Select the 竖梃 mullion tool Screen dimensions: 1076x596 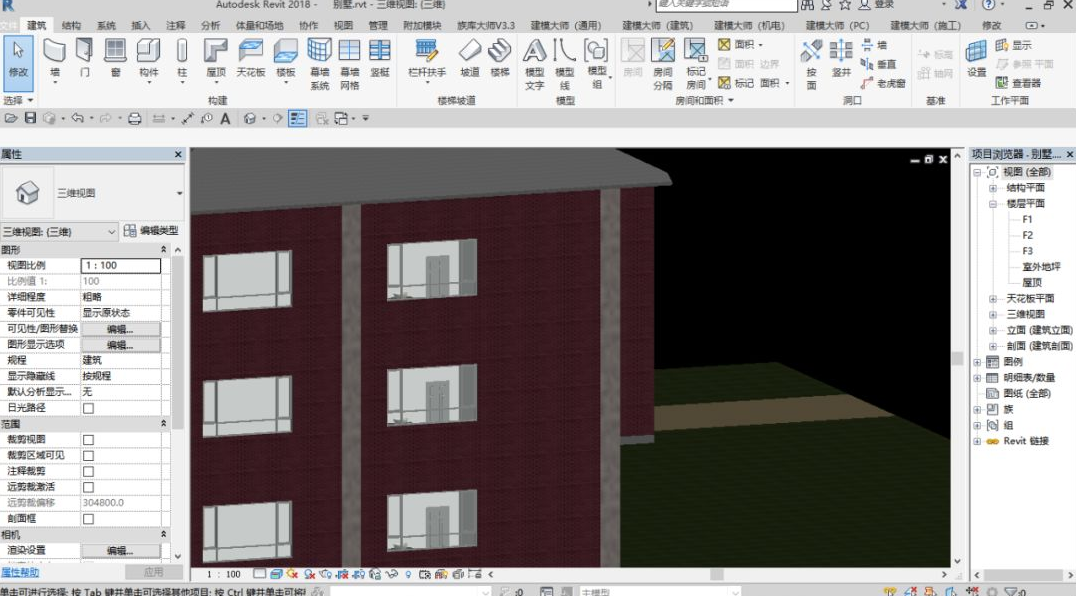(379, 58)
